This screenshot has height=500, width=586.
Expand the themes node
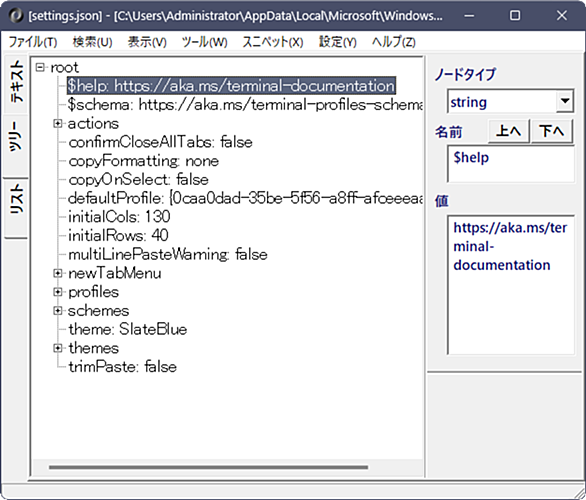pos(57,348)
